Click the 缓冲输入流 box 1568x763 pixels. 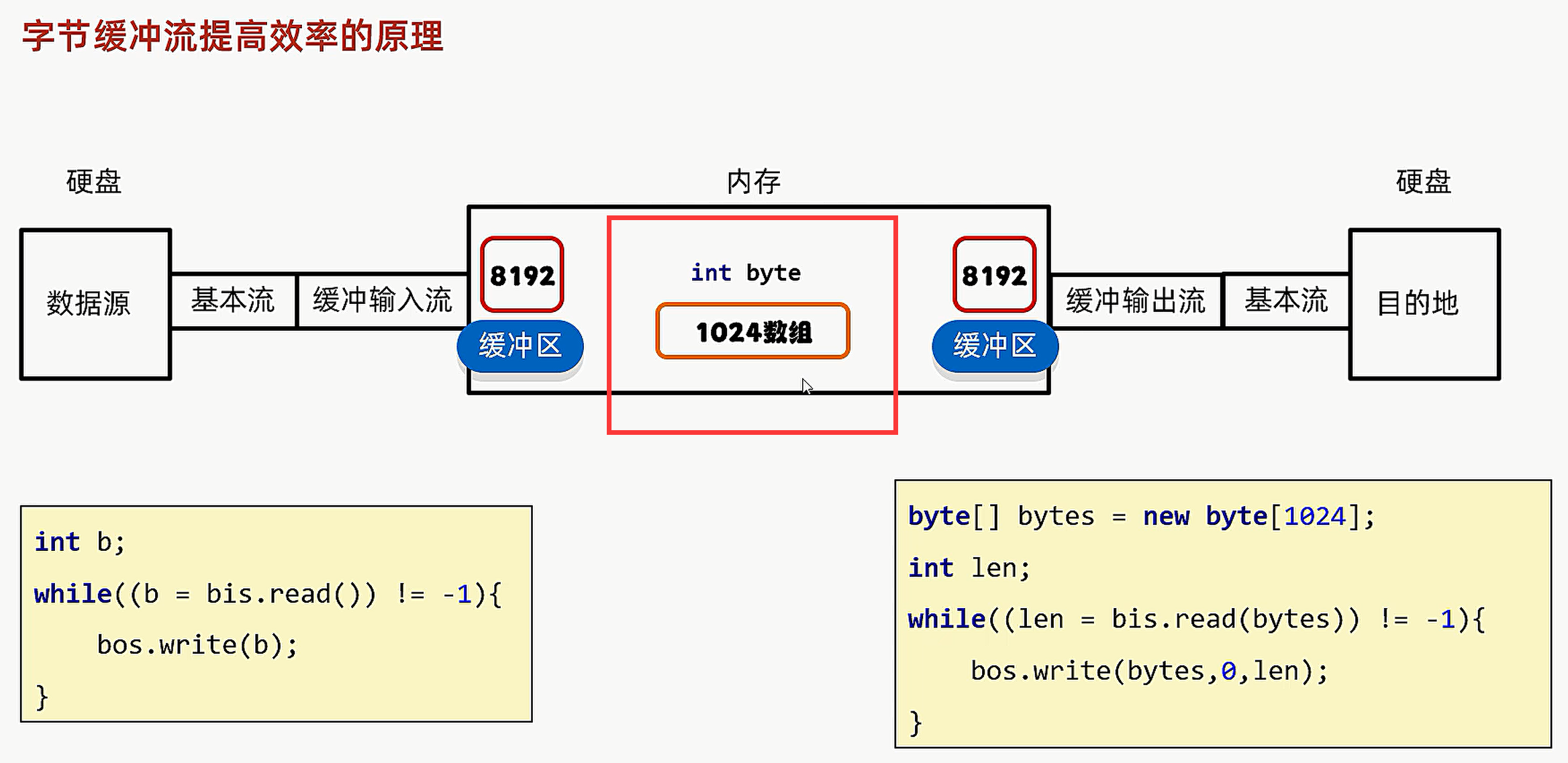pyautogui.click(x=383, y=300)
